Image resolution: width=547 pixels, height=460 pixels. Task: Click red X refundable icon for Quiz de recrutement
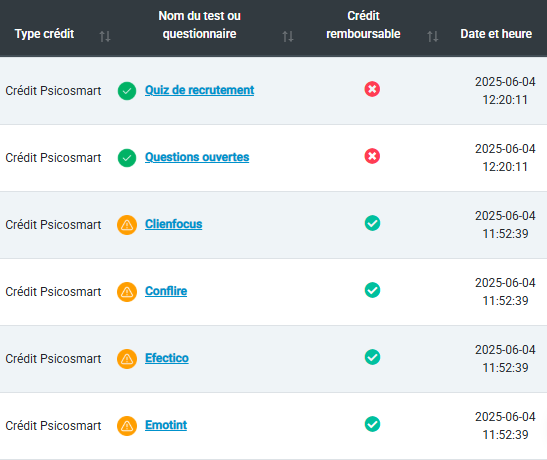coord(372,89)
